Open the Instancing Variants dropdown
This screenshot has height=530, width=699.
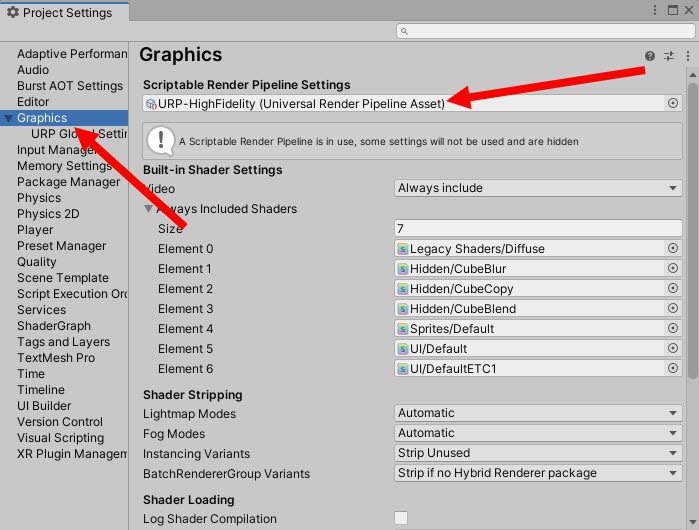tap(538, 453)
